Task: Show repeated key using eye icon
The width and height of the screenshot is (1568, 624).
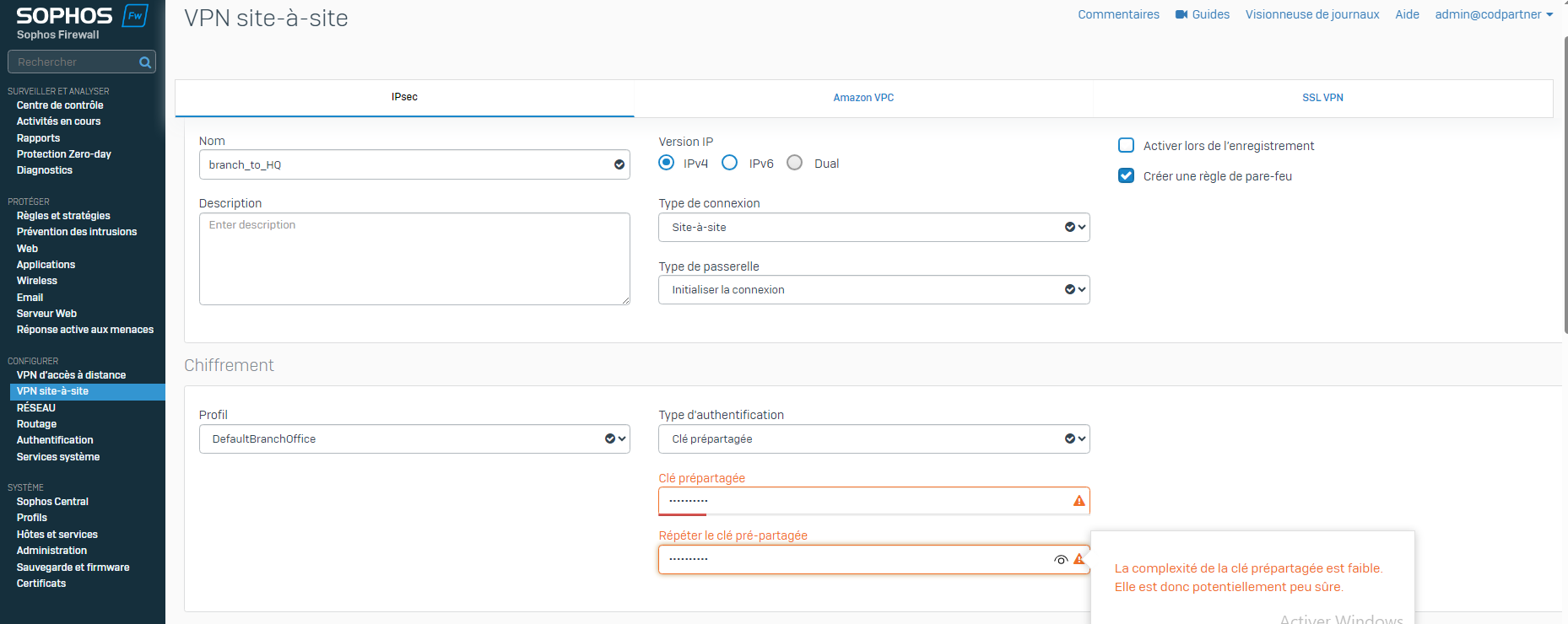Action: click(x=1061, y=560)
